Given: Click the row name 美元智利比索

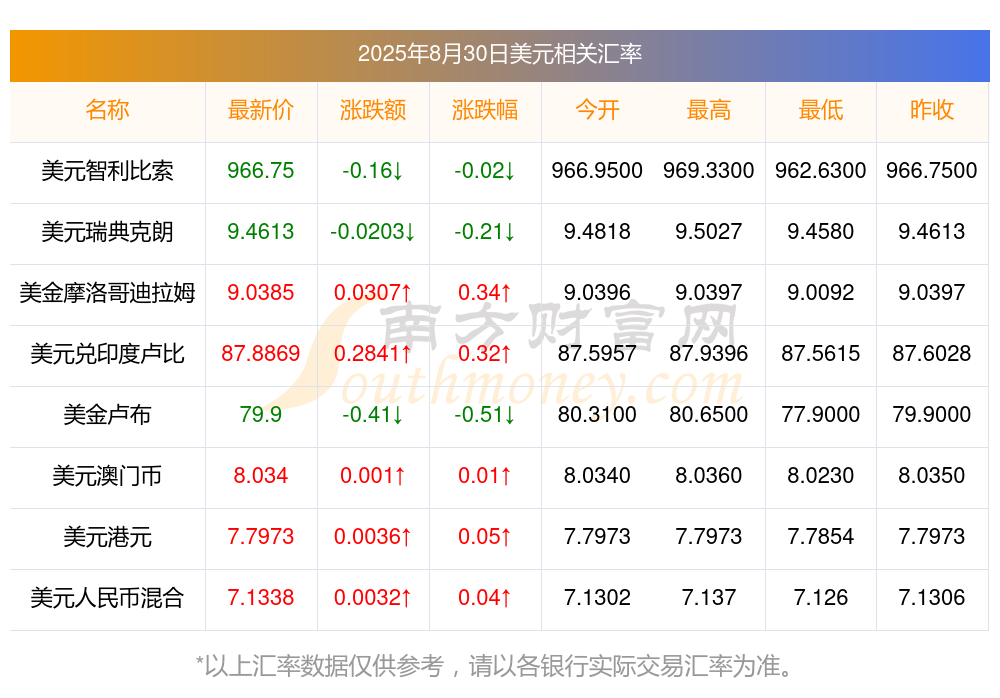Looking at the screenshot, I should point(107,171).
